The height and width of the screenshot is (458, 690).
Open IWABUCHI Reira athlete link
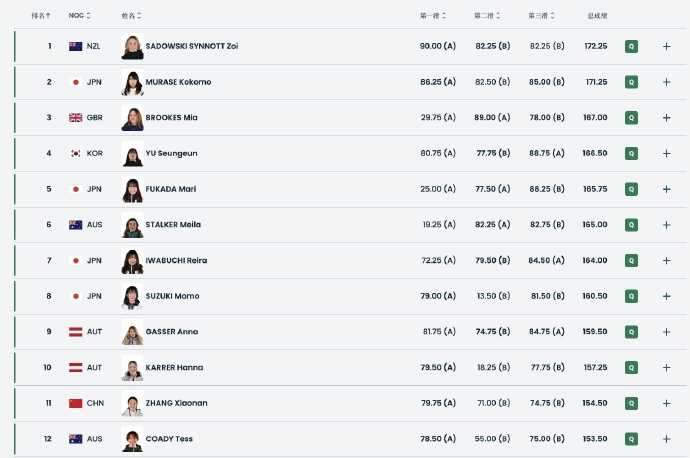point(176,260)
